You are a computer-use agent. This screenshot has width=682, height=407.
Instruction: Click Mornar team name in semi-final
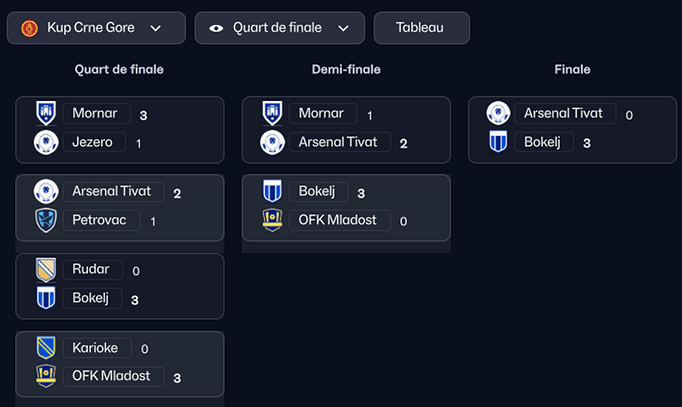pos(323,113)
